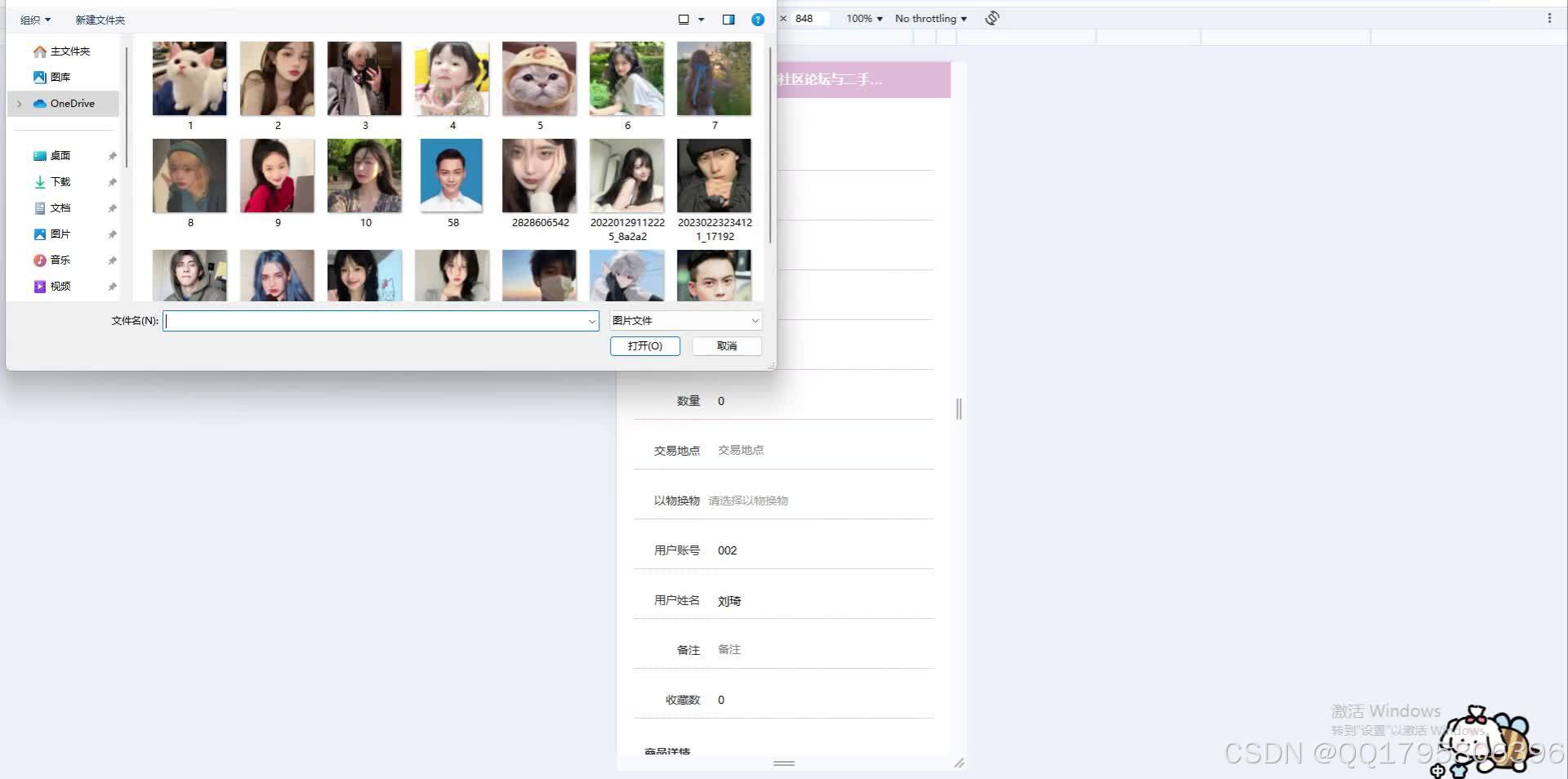
Task: Unpin the 文档 (Documents) sidebar entry
Action: pos(112,207)
